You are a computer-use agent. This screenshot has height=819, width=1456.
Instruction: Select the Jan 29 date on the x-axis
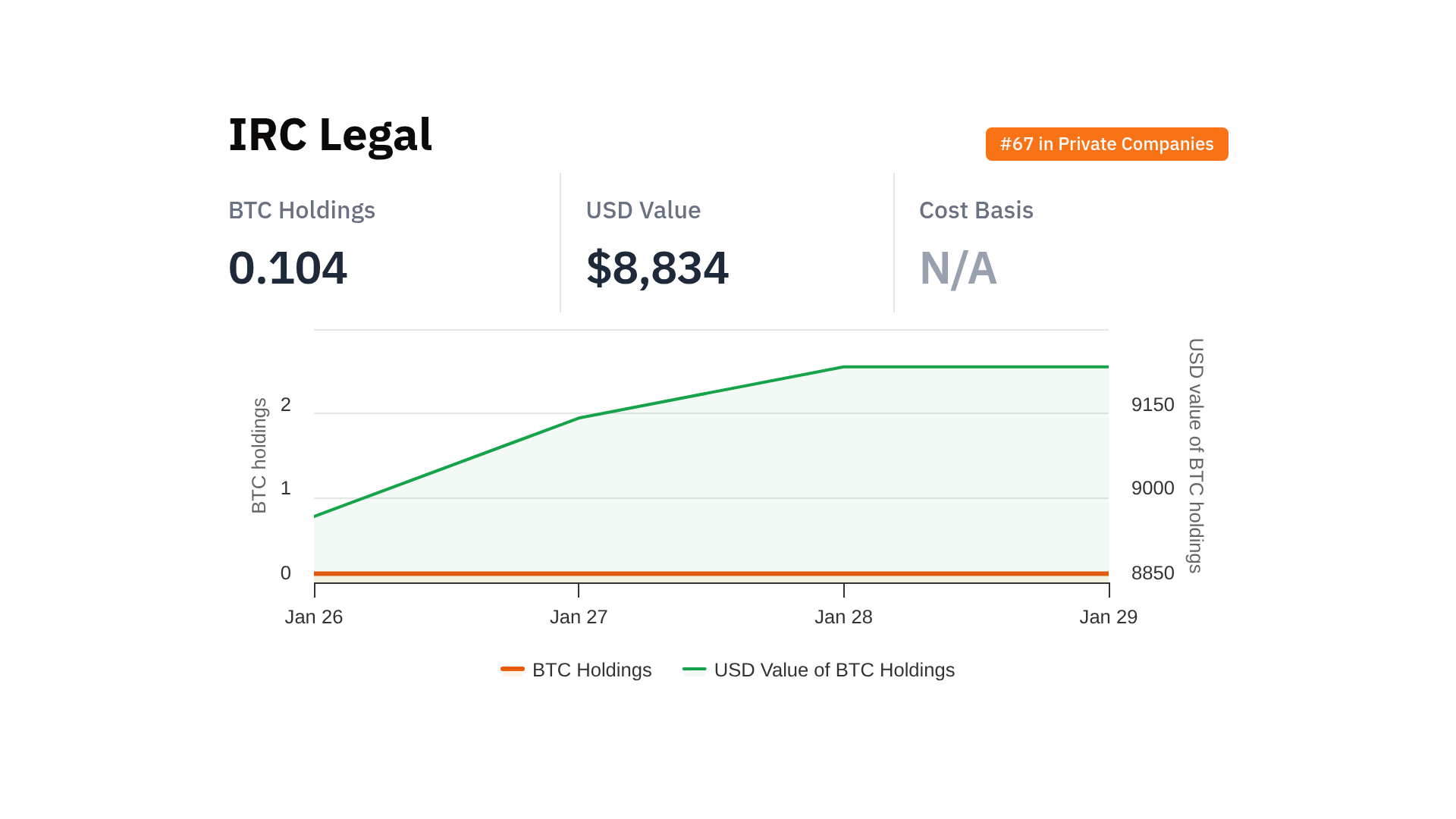(1108, 617)
